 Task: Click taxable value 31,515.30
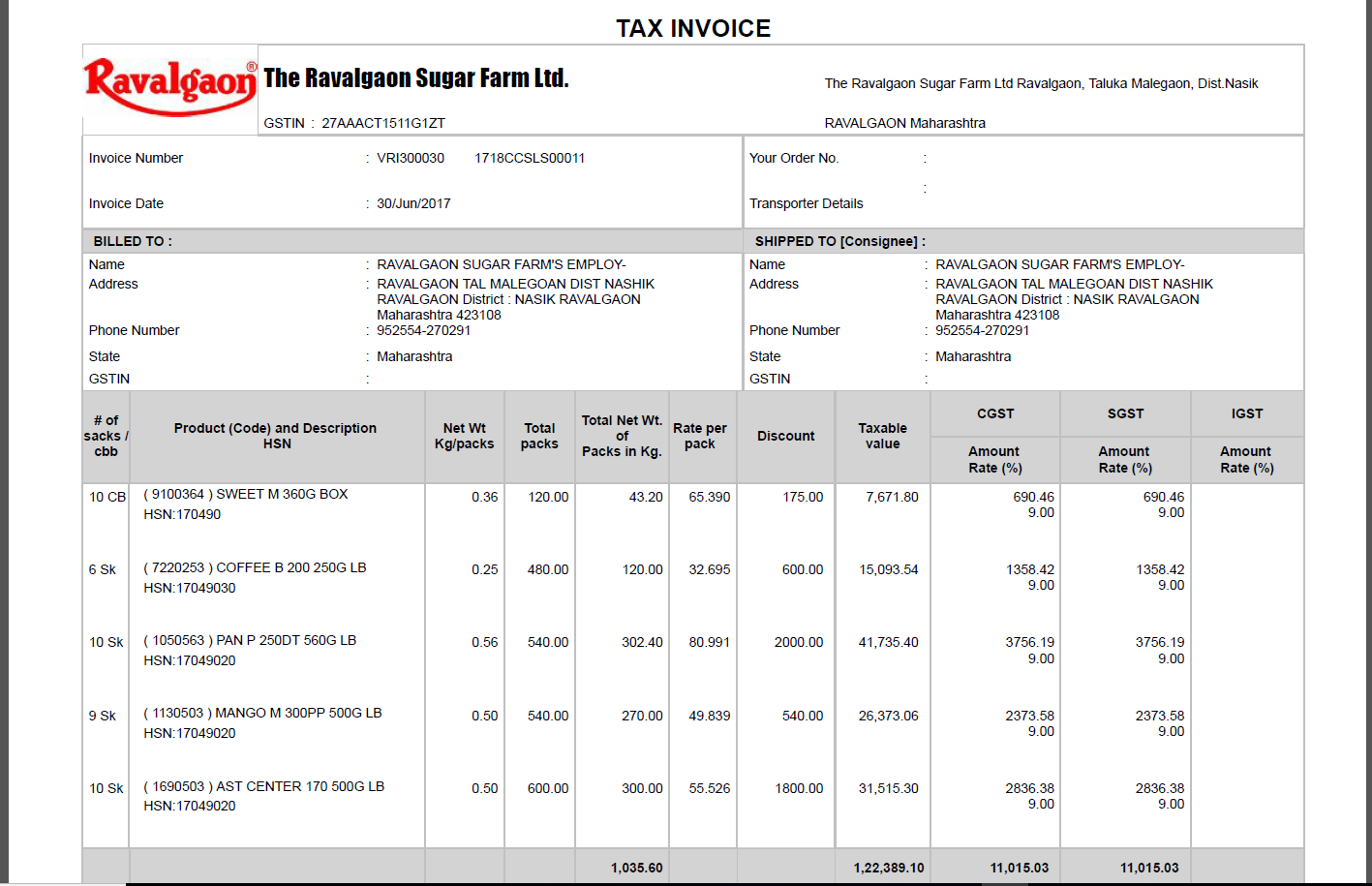pyautogui.click(x=889, y=788)
